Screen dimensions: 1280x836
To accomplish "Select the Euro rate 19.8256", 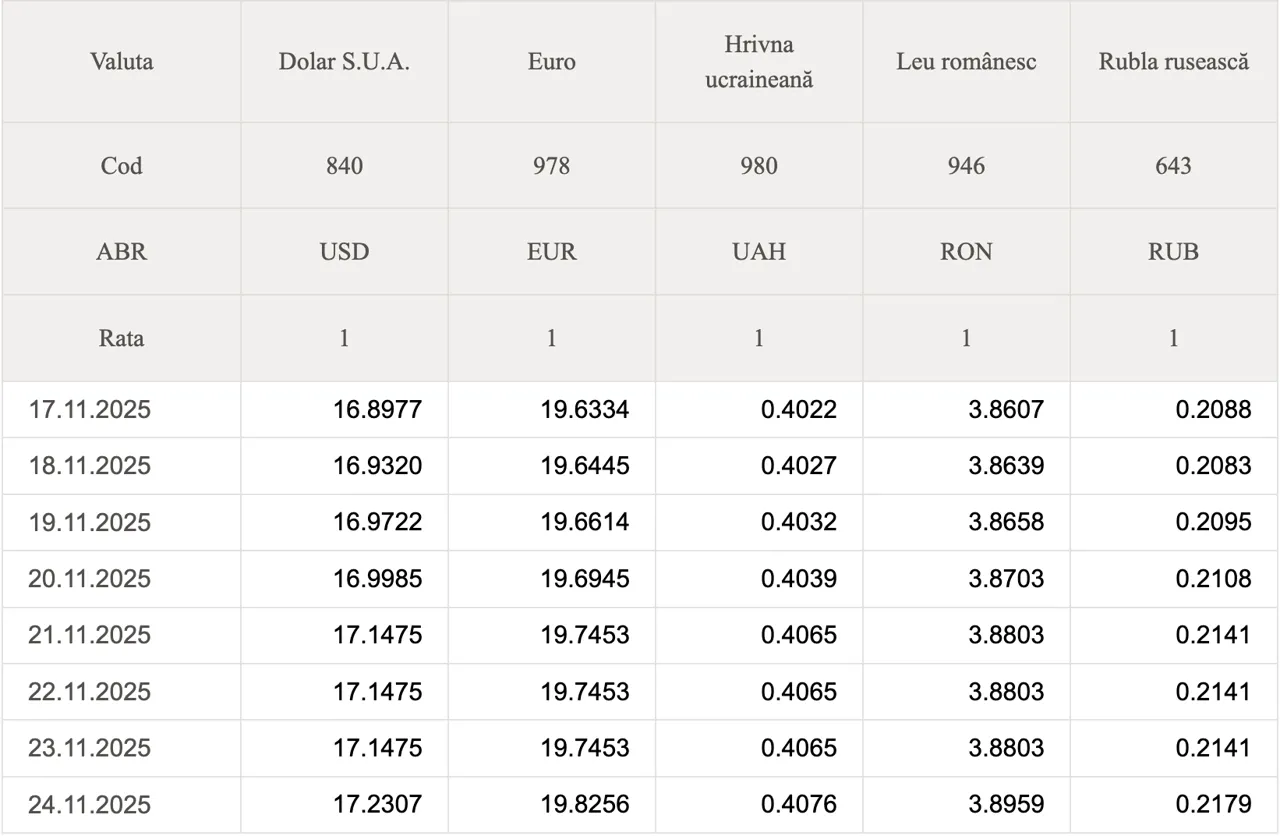I will tap(585, 805).
